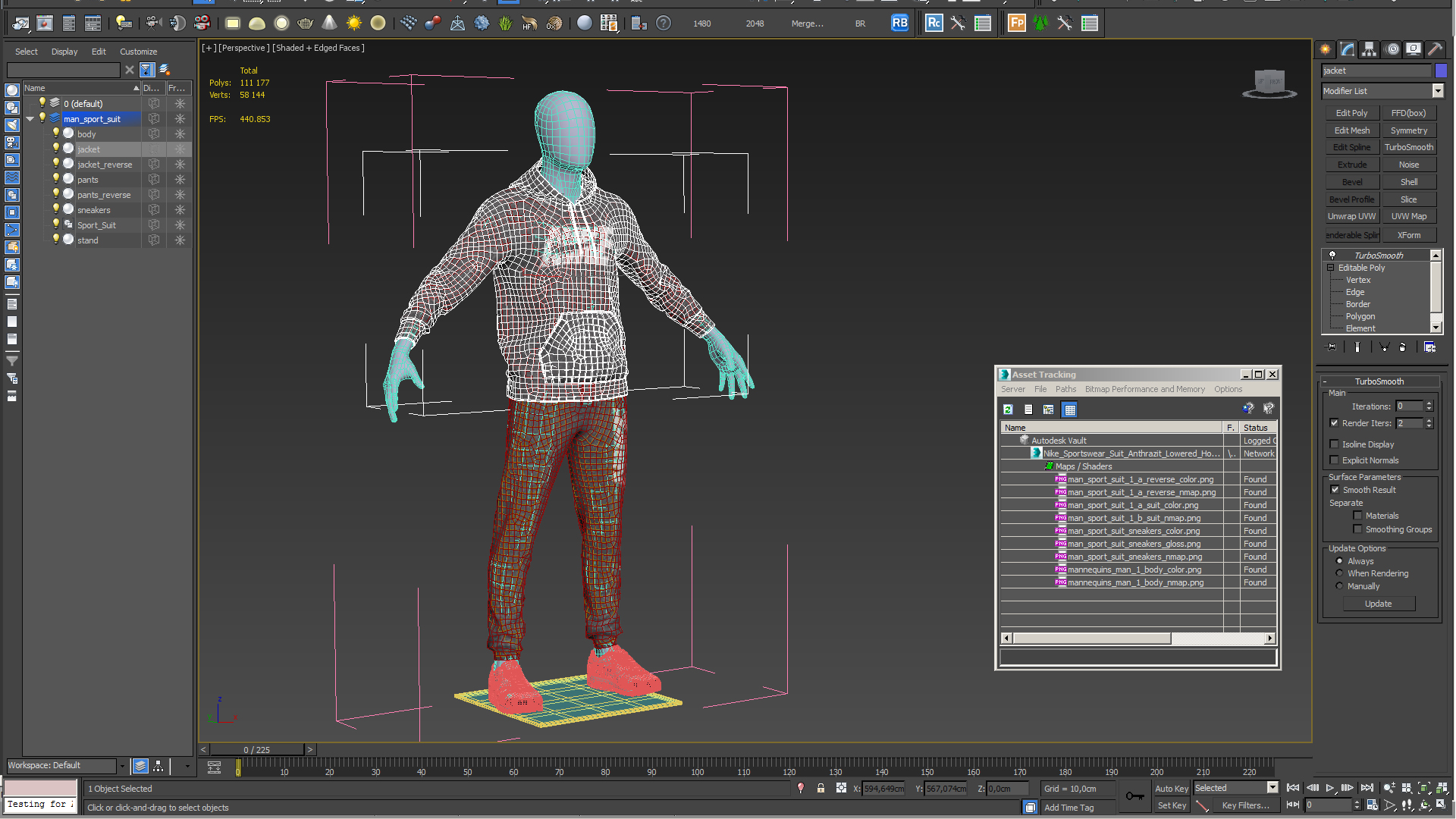Click the teapot primitive icon in toolbar
The width and height of the screenshot is (1456, 819).
click(x=306, y=24)
